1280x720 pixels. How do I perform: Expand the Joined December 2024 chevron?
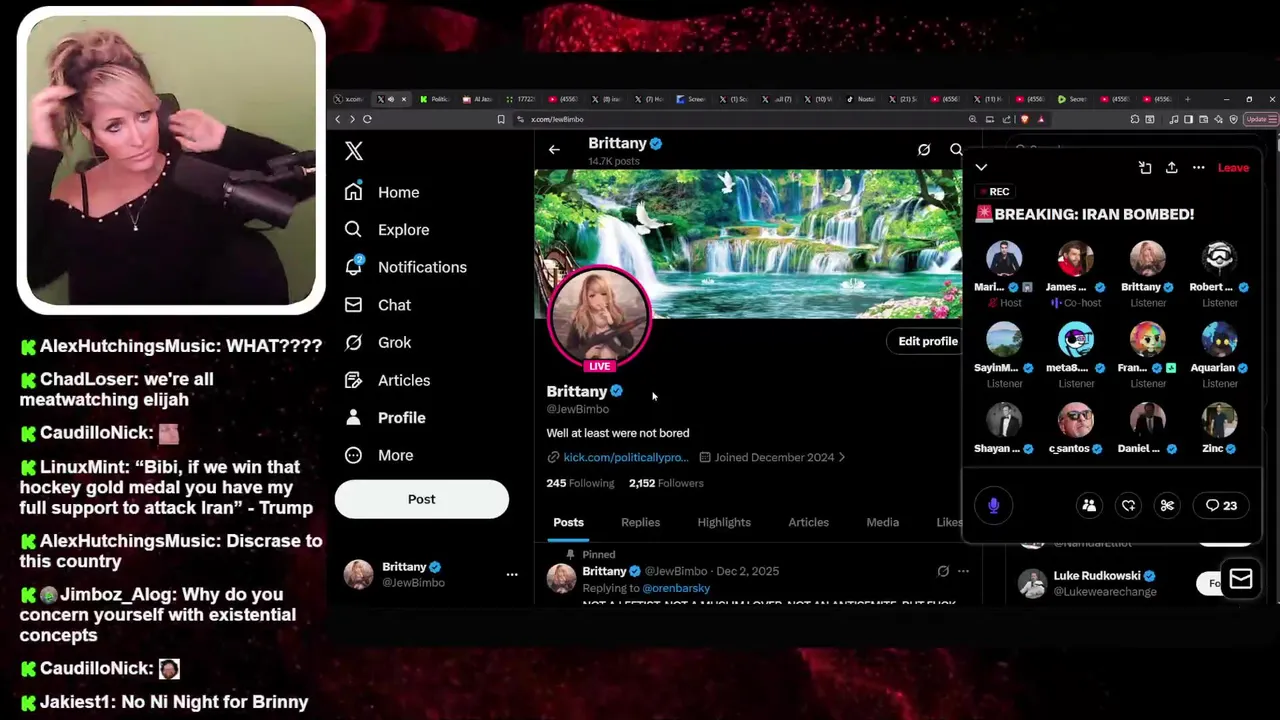[842, 457]
